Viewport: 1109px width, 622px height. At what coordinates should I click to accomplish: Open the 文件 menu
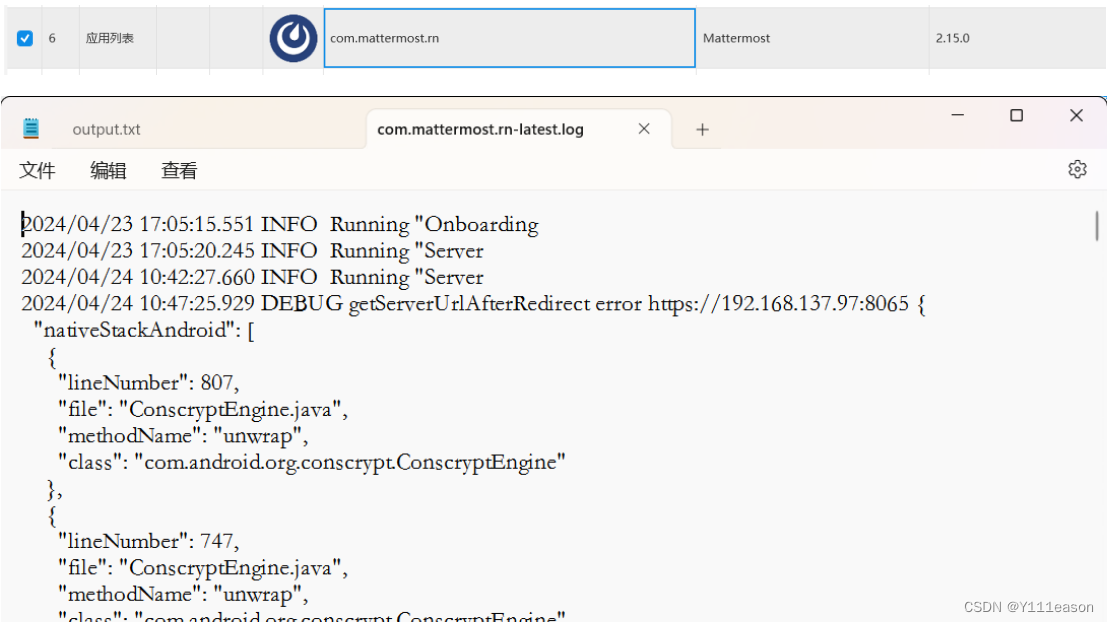pyautogui.click(x=37, y=171)
